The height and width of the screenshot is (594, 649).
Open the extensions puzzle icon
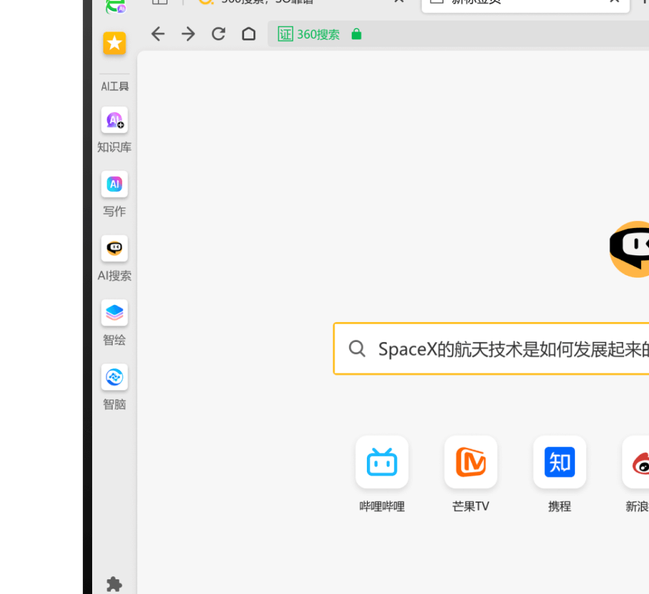click(x=114, y=584)
